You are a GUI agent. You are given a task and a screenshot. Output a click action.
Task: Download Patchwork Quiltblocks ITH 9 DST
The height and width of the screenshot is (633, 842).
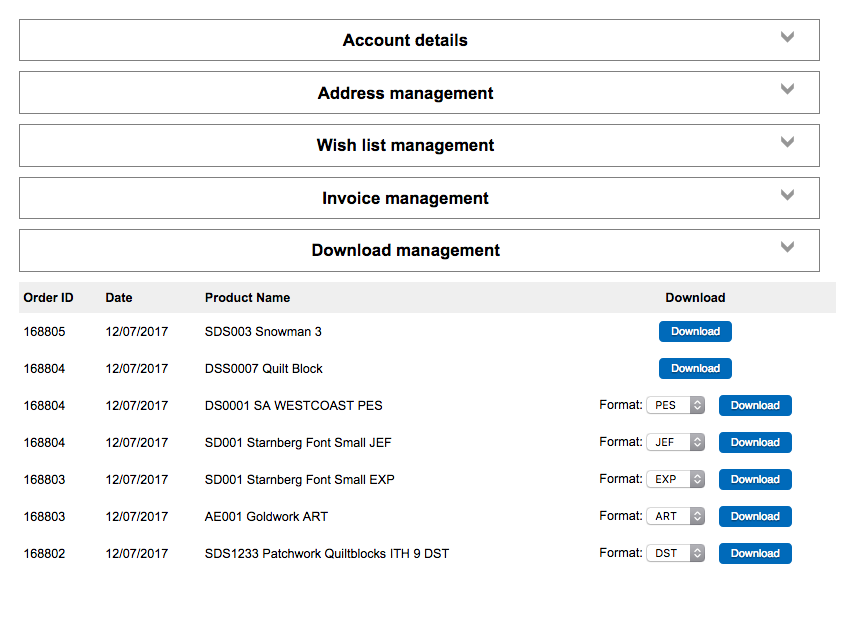tap(755, 554)
